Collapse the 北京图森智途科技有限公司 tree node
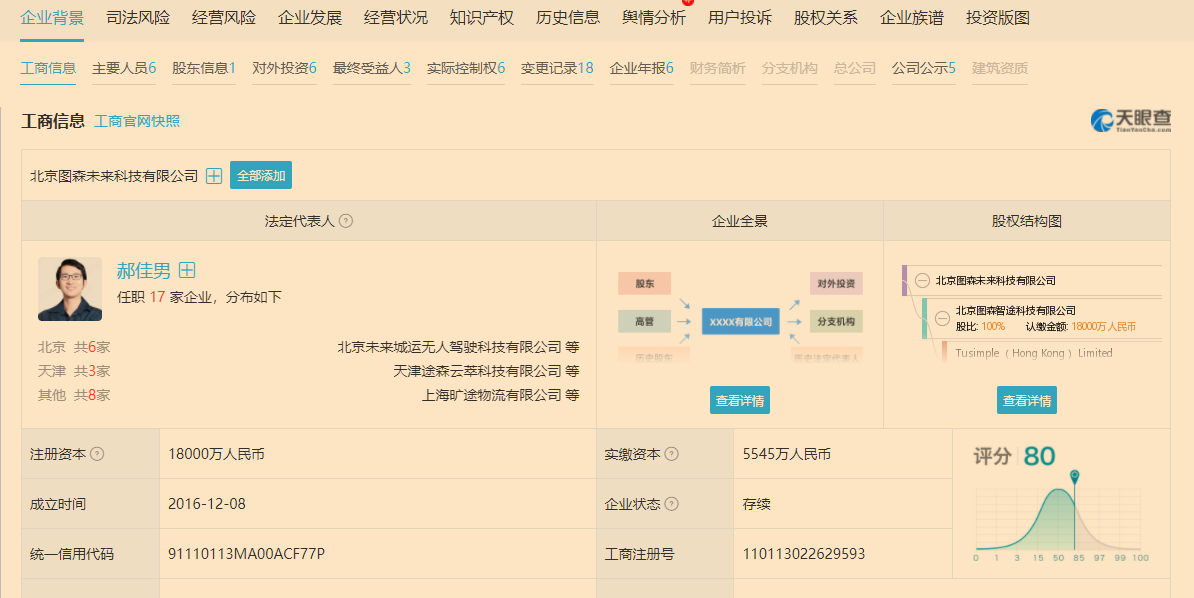This screenshot has width=1194, height=598. (x=942, y=319)
